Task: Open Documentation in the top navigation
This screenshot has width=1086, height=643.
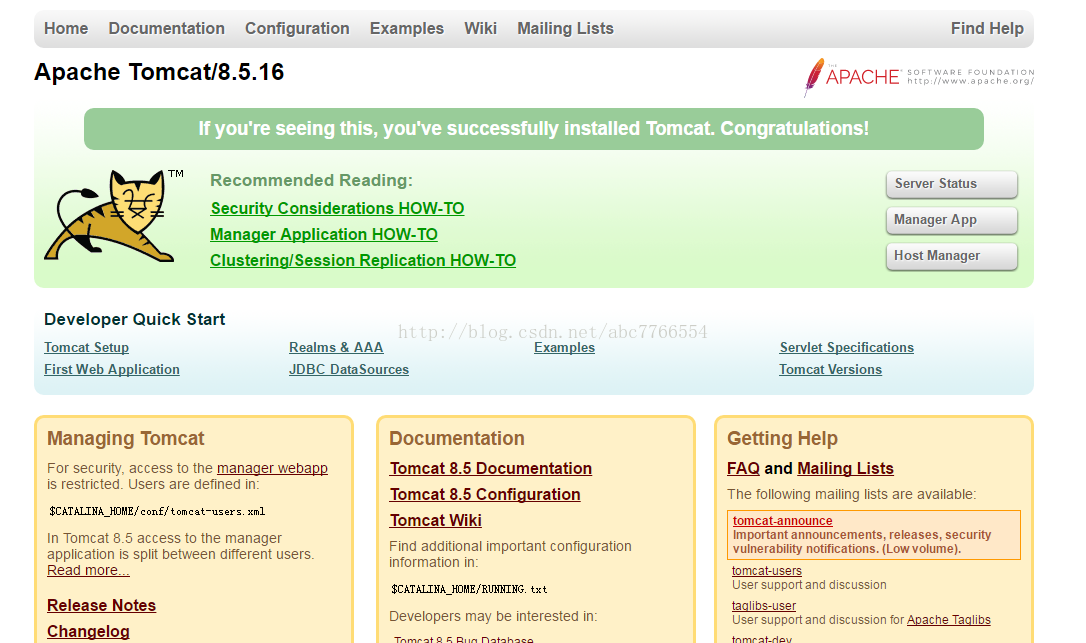Action: 166,28
